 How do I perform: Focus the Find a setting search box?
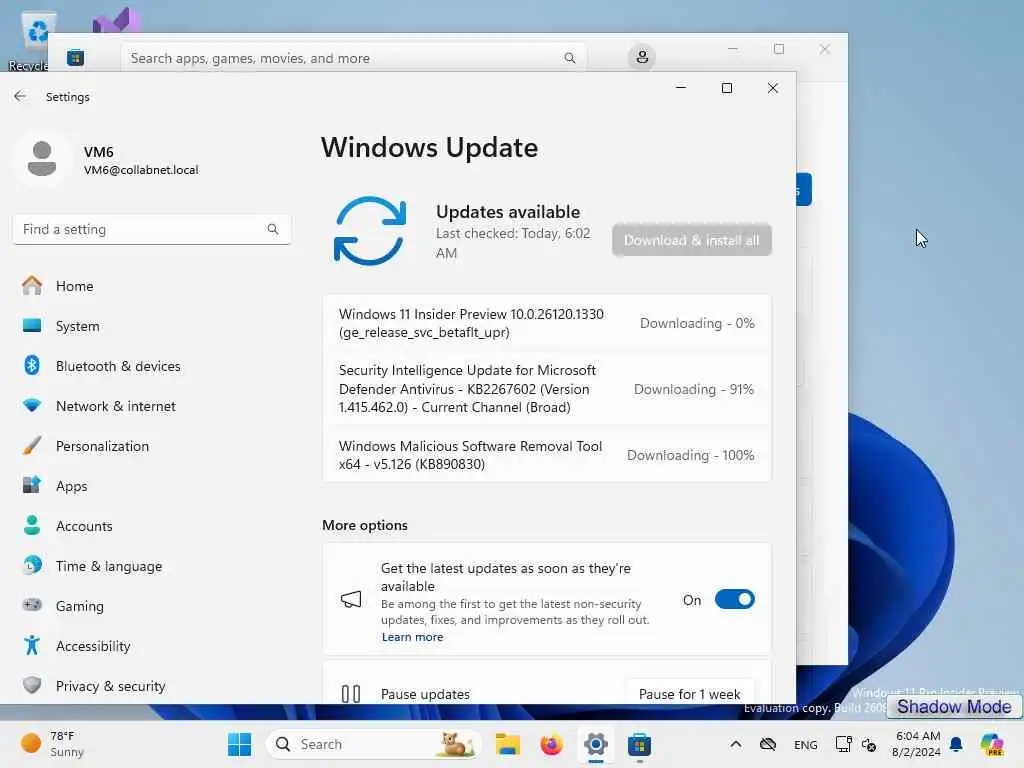[x=152, y=229]
